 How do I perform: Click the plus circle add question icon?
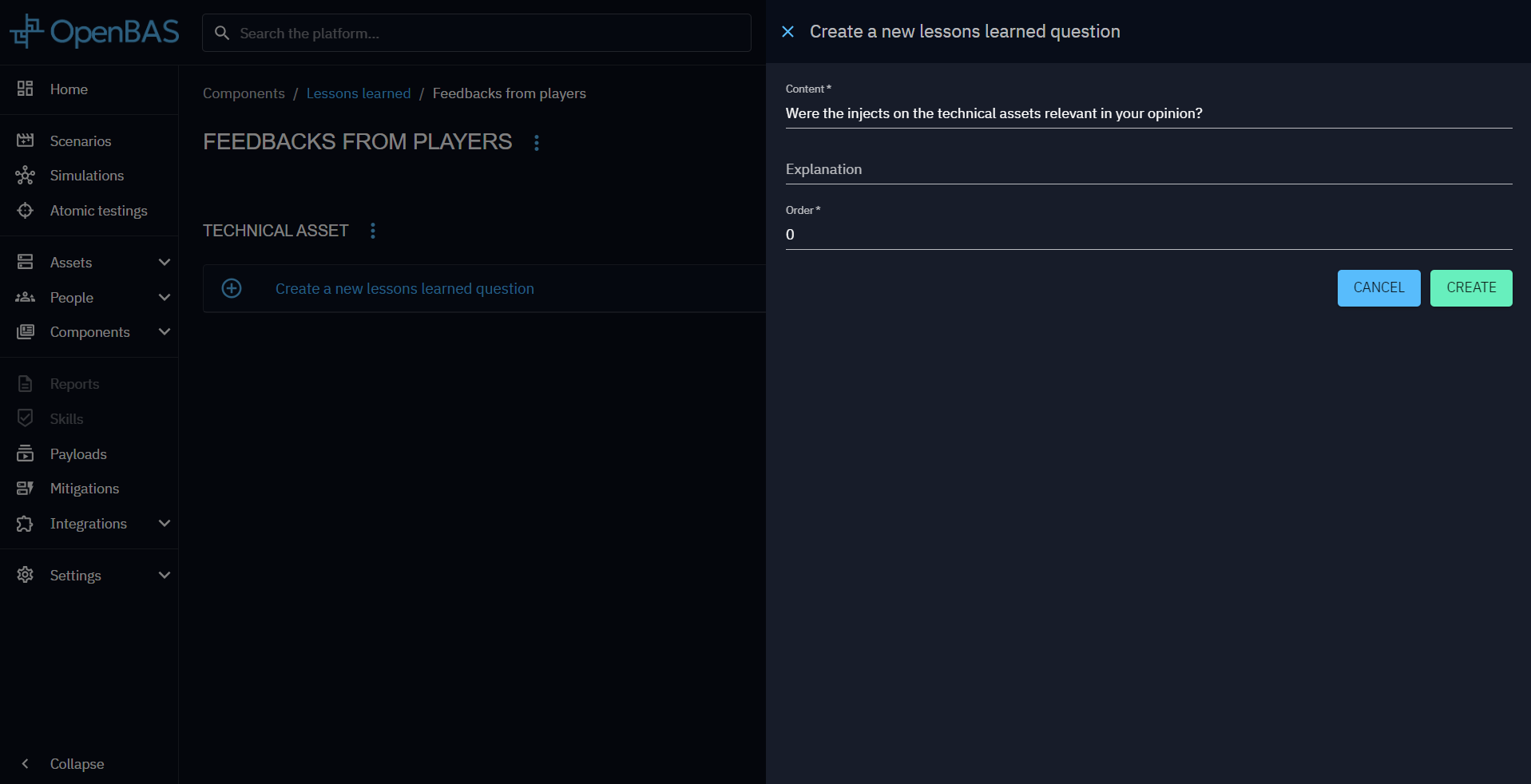pos(232,288)
